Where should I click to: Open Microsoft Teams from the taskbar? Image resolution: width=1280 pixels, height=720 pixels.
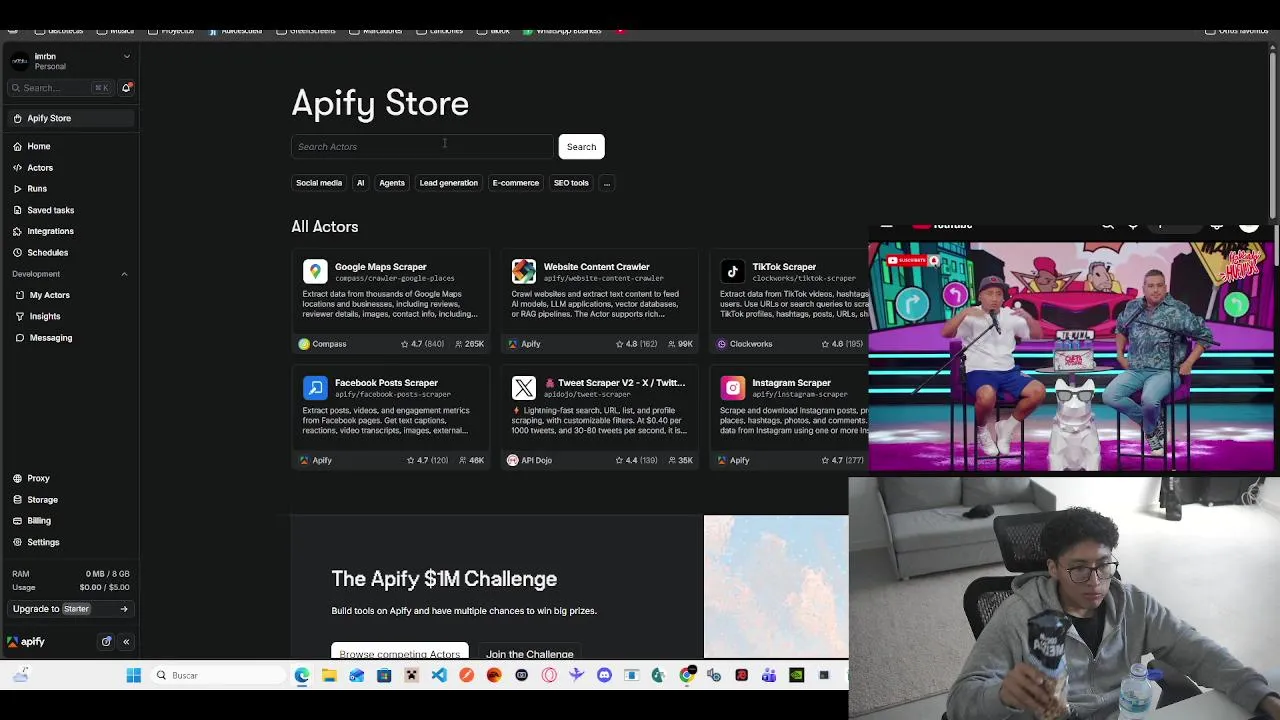769,676
